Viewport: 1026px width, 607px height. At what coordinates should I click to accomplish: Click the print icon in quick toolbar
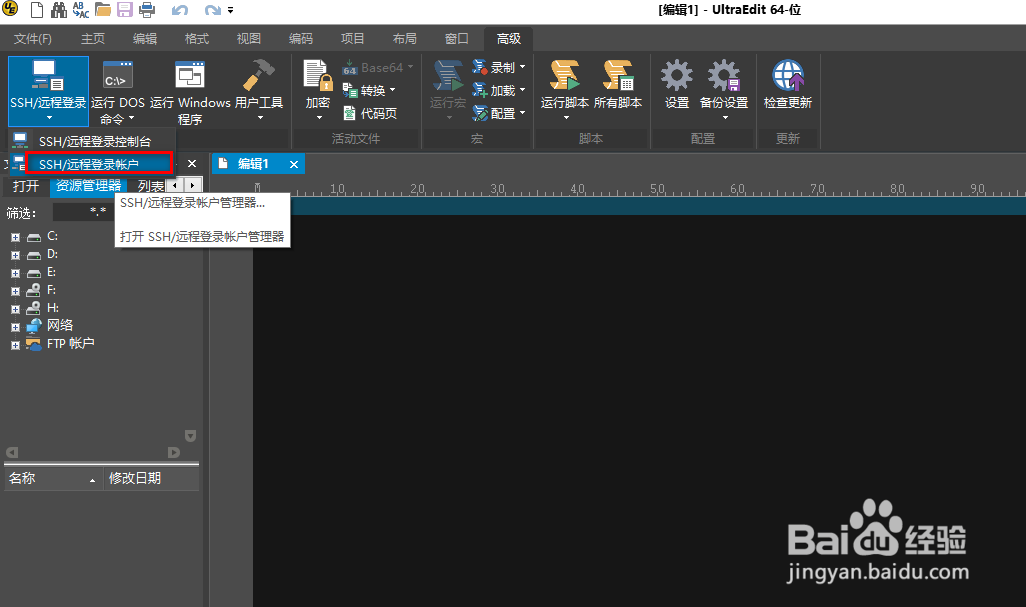click(x=147, y=10)
